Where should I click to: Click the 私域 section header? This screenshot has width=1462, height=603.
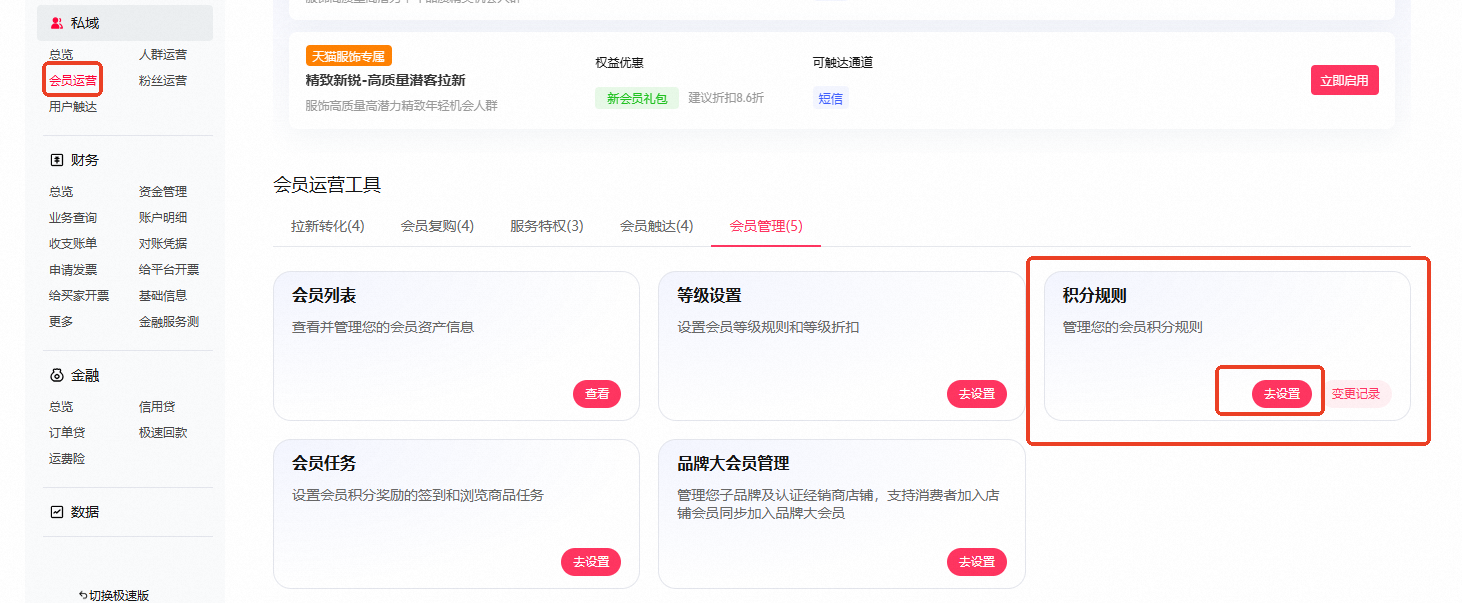125,23
